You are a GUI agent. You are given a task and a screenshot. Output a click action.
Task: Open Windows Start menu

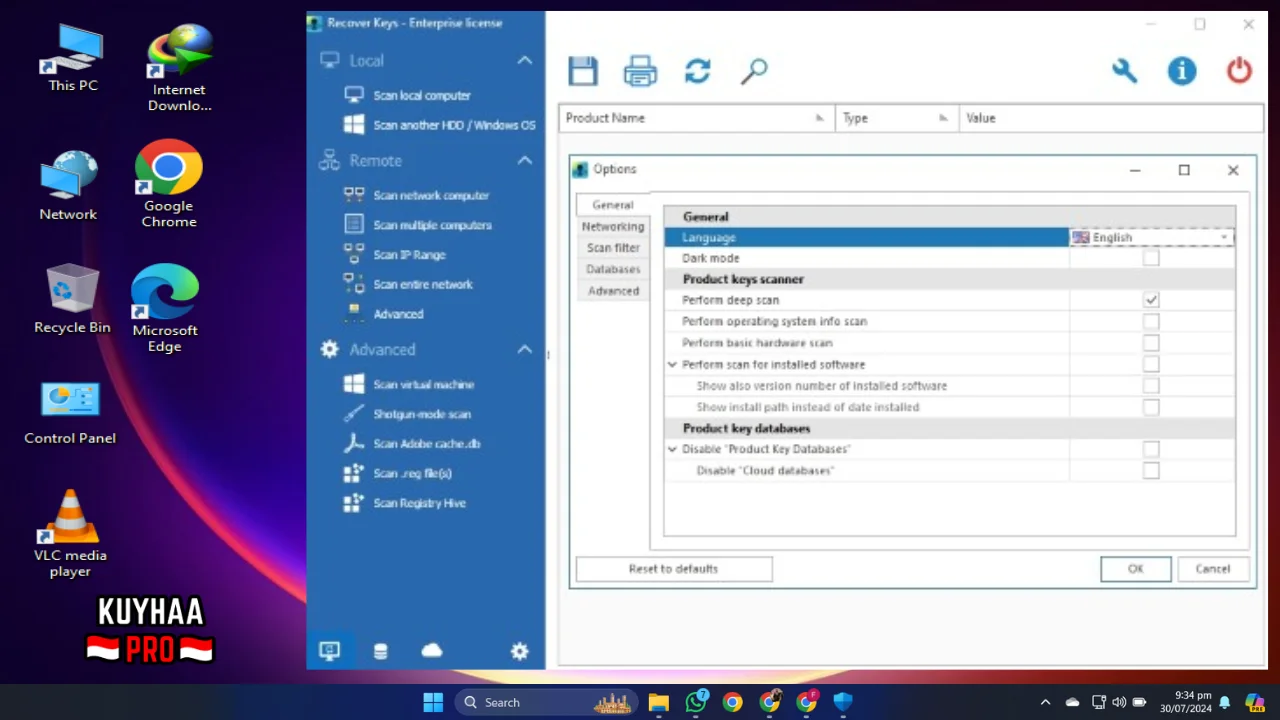(x=433, y=702)
